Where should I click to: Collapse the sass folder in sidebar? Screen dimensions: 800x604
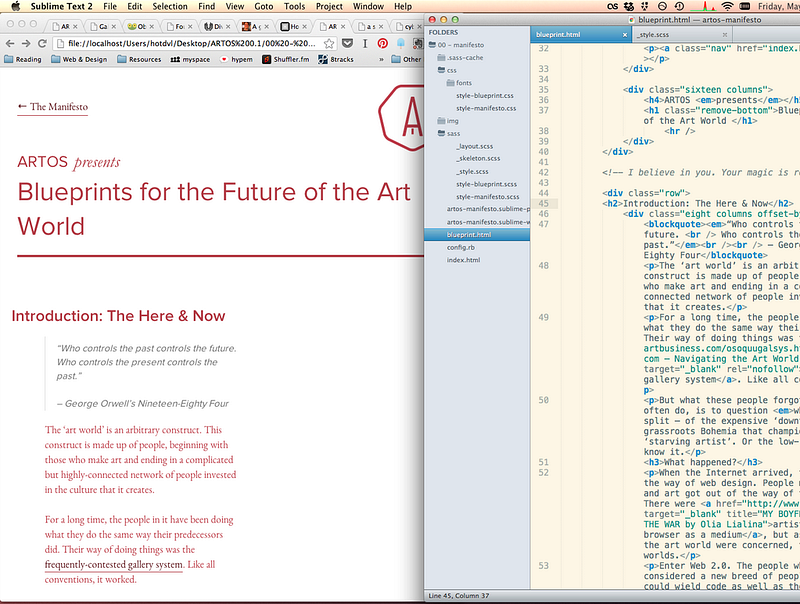pyautogui.click(x=439, y=133)
